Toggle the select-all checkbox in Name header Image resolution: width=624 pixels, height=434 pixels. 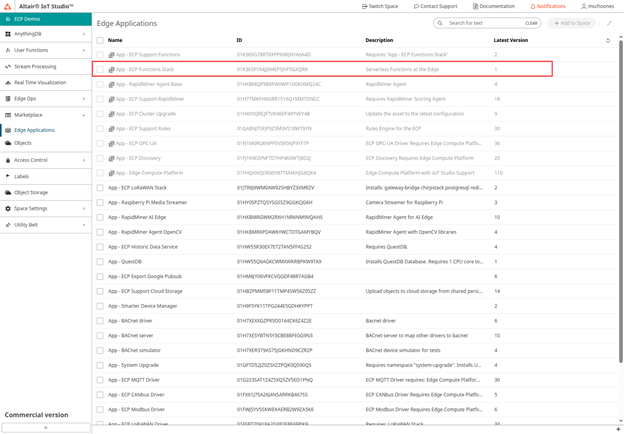point(100,40)
